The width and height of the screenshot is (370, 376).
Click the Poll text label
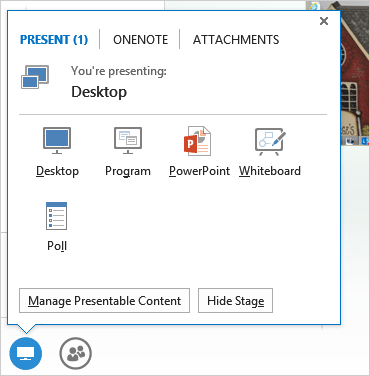pyautogui.click(x=57, y=246)
